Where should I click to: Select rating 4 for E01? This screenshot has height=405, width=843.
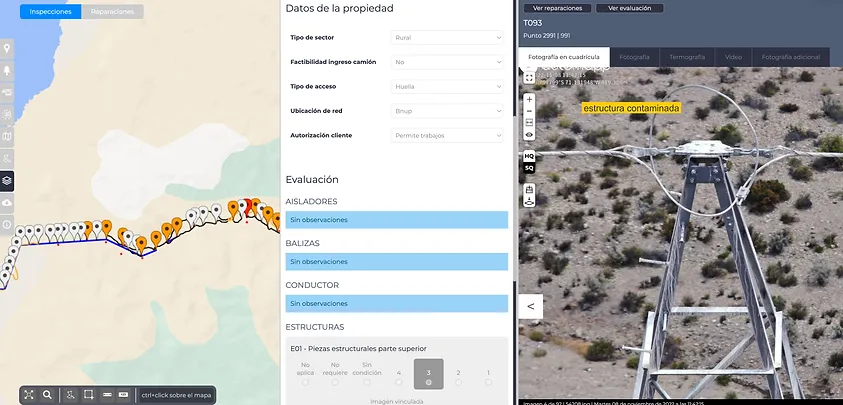[x=398, y=382]
